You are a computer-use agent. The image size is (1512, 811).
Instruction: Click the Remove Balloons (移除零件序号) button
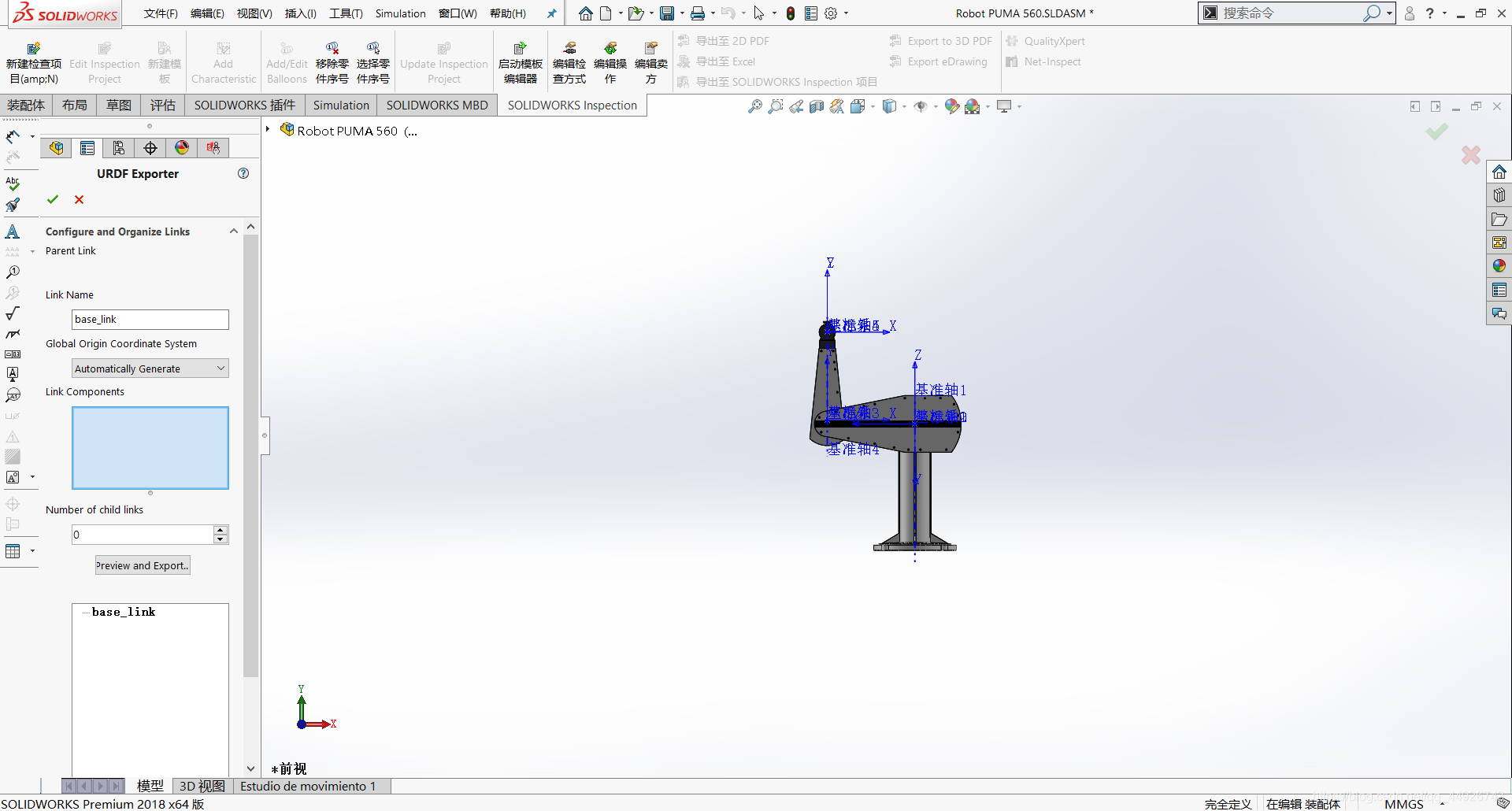pos(332,63)
